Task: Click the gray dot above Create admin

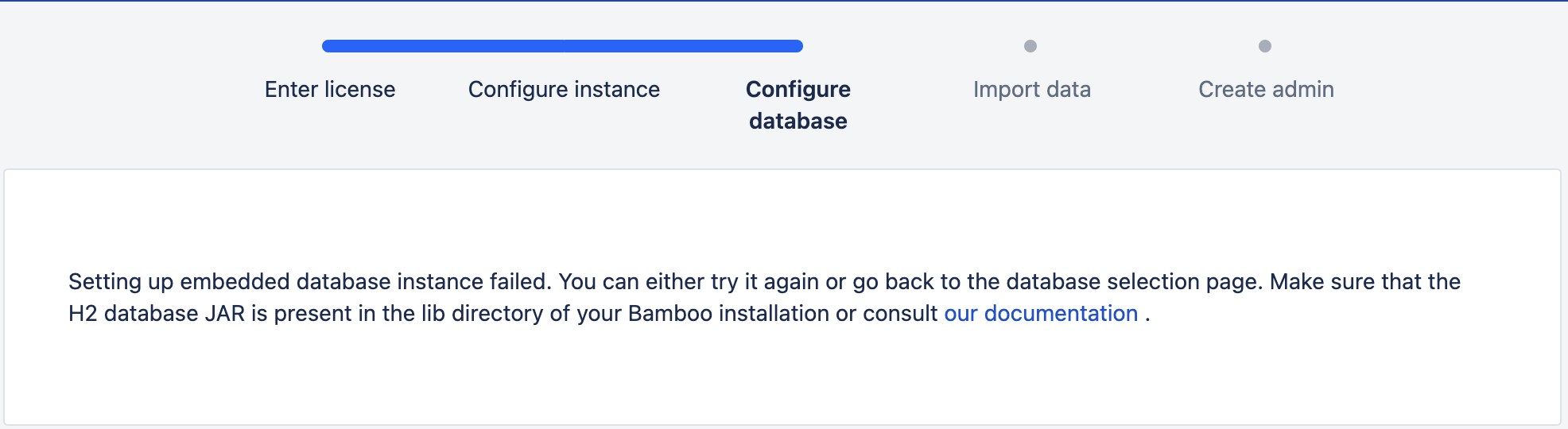Action: tap(1265, 46)
